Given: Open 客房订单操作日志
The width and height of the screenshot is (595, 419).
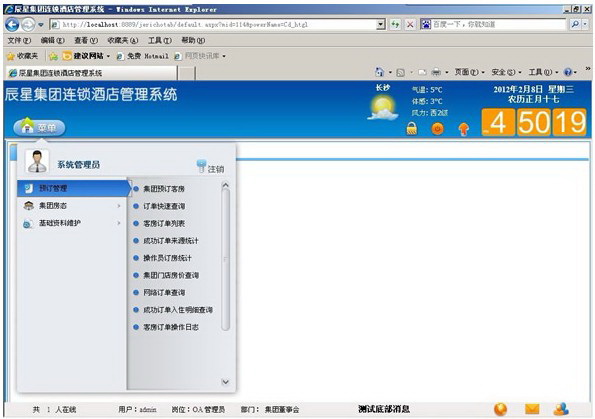Looking at the screenshot, I should pyautogui.click(x=171, y=327).
